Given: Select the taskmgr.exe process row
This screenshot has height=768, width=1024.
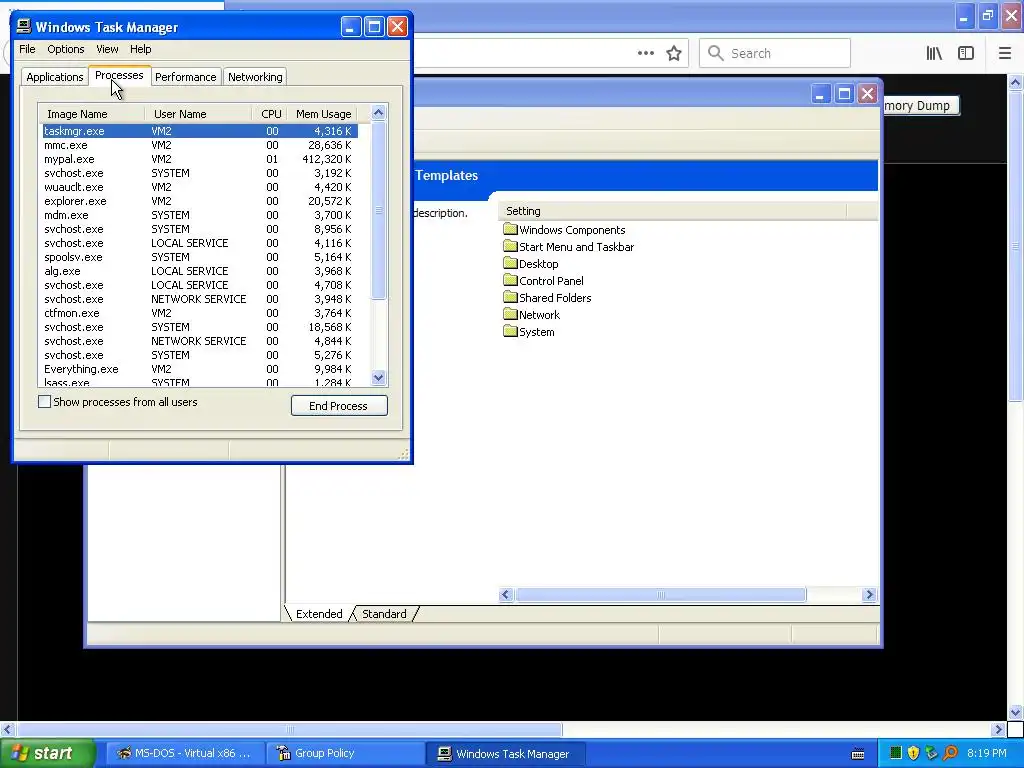Looking at the screenshot, I should tap(197, 131).
